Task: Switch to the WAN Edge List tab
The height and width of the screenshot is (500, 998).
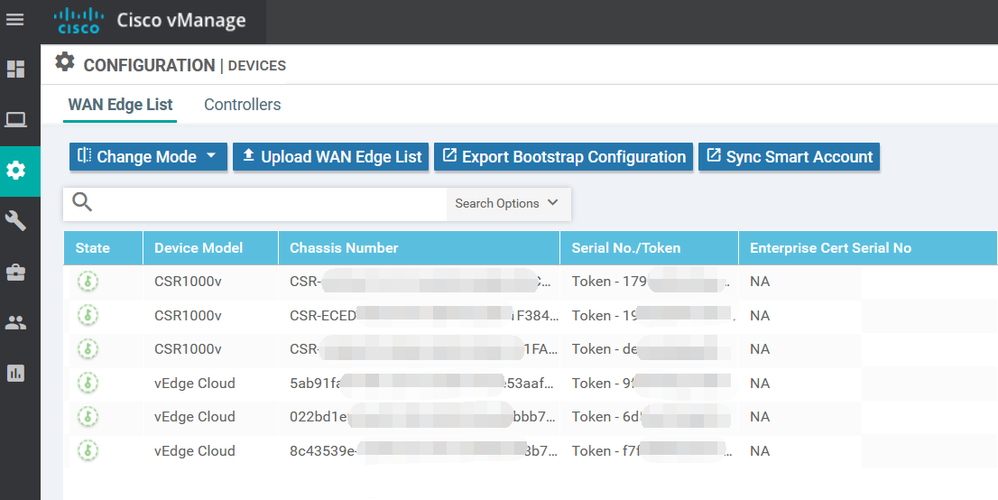Action: pyautogui.click(x=120, y=104)
